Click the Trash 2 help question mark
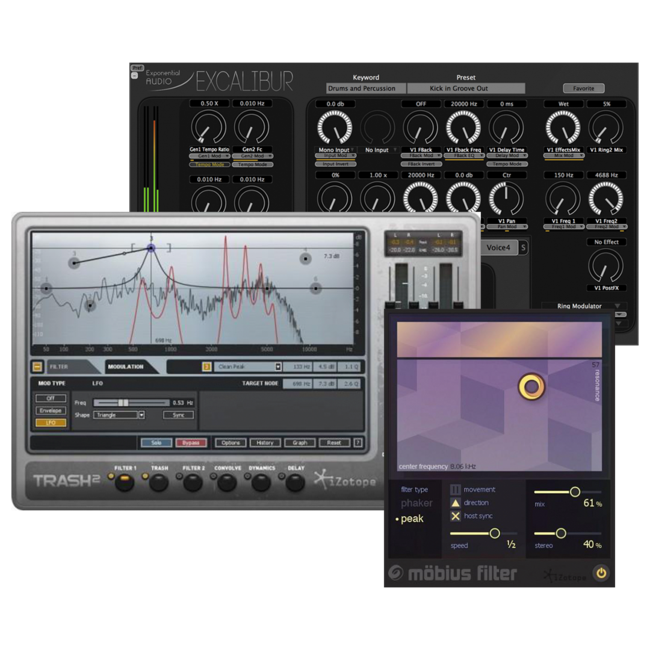 358,442
